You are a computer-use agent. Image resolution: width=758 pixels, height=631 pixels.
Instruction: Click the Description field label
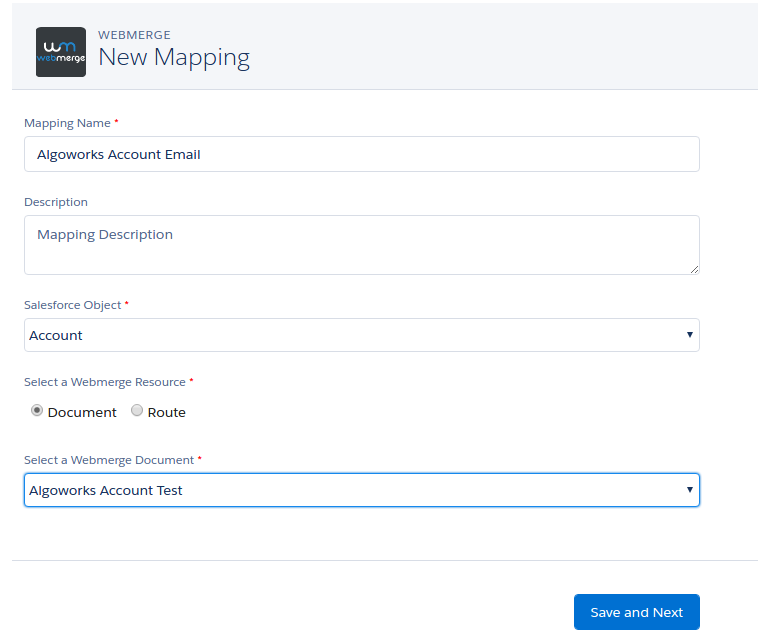[x=56, y=202]
